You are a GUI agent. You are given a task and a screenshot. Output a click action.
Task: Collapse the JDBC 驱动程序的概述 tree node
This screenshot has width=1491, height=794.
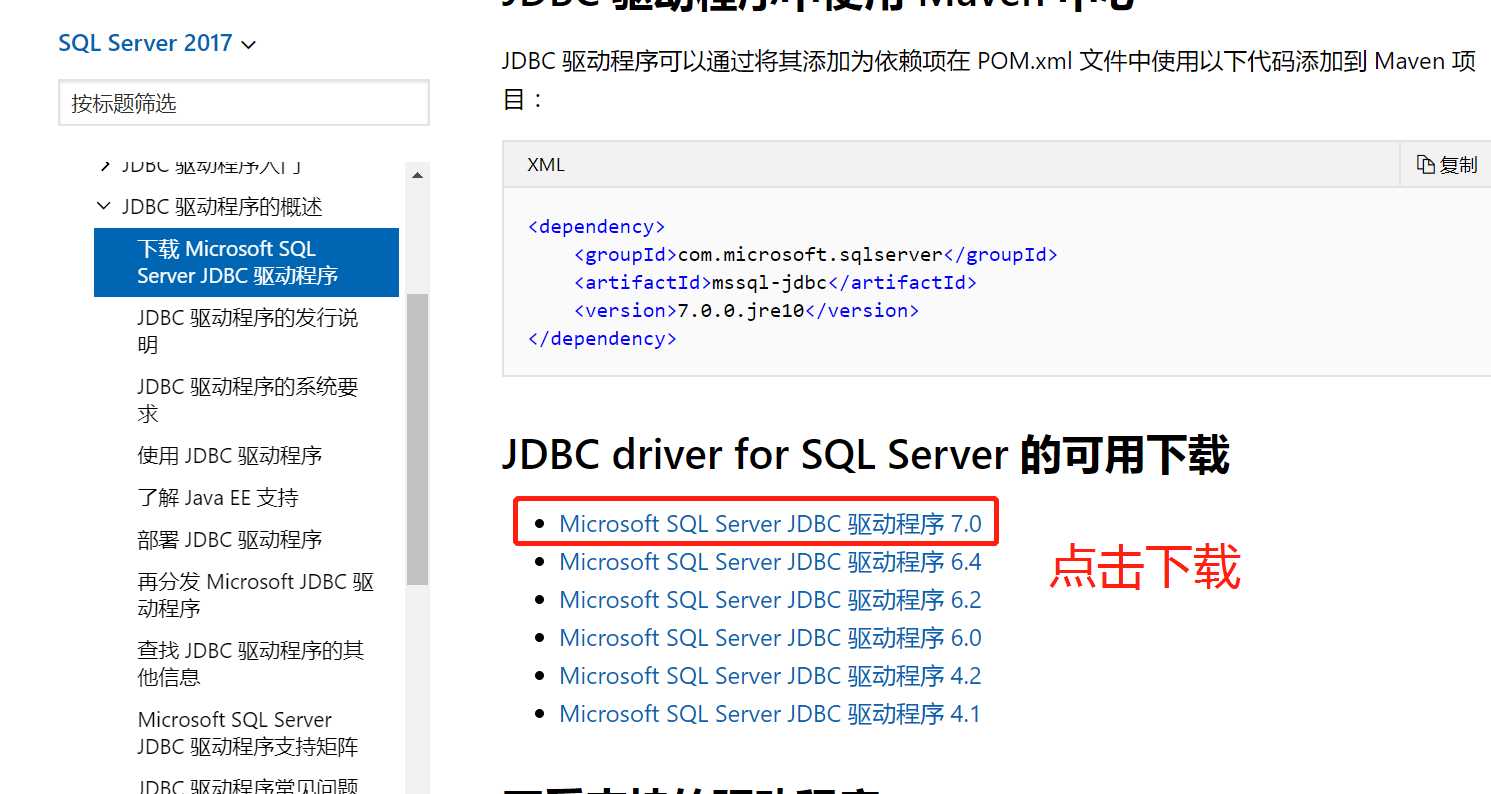(x=103, y=206)
